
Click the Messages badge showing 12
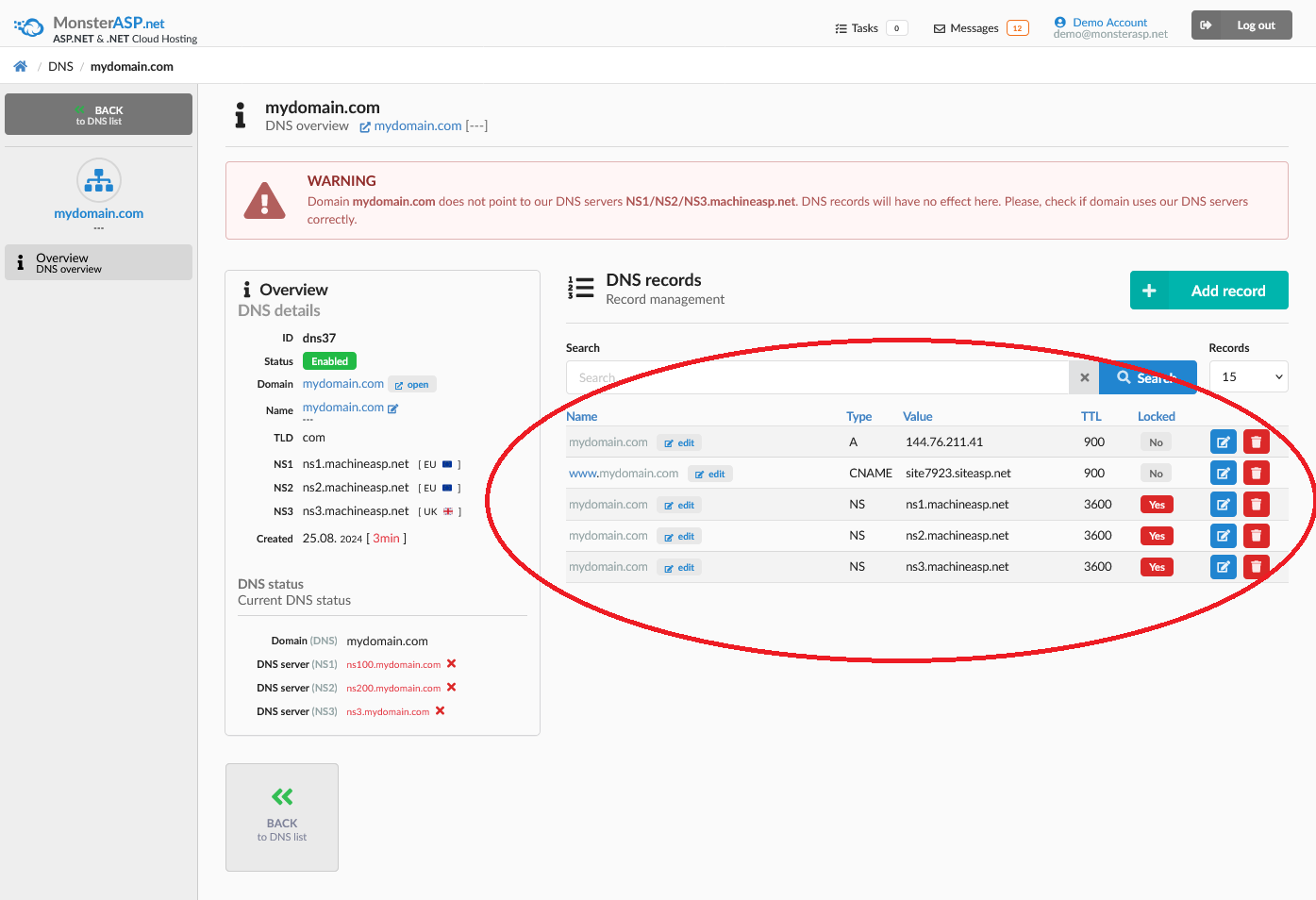tap(1017, 28)
